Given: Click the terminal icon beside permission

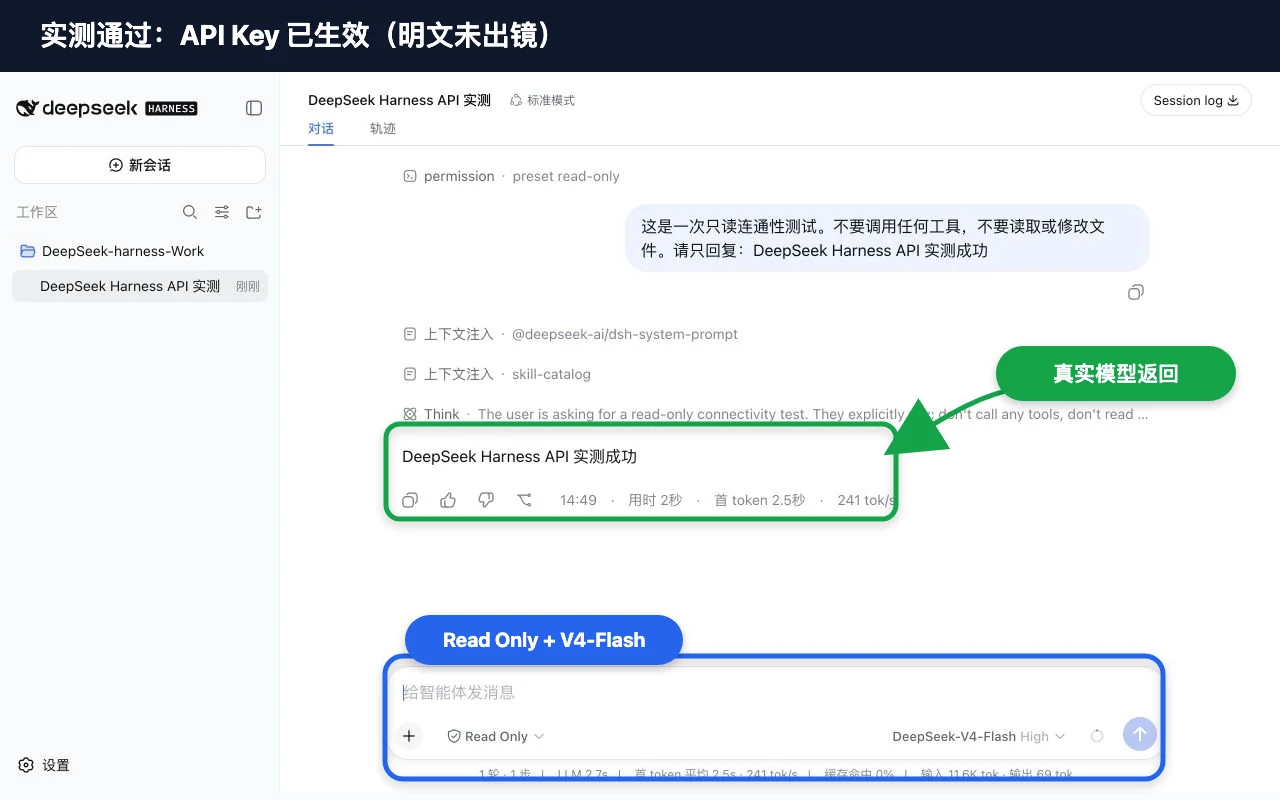Looking at the screenshot, I should 409,176.
